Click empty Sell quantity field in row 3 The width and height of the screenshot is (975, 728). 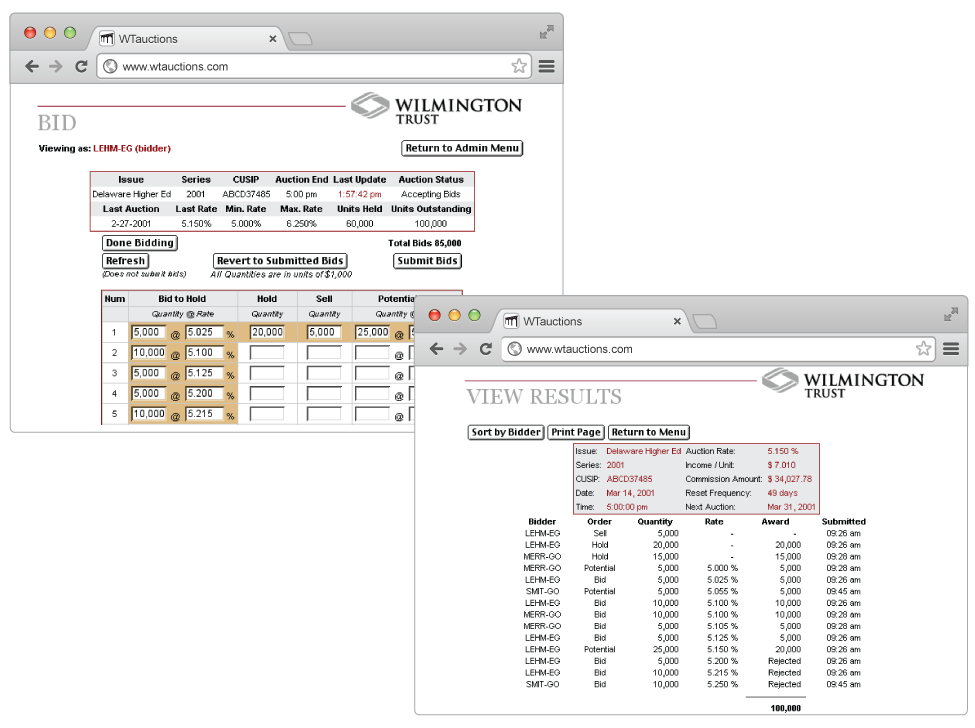[323, 374]
